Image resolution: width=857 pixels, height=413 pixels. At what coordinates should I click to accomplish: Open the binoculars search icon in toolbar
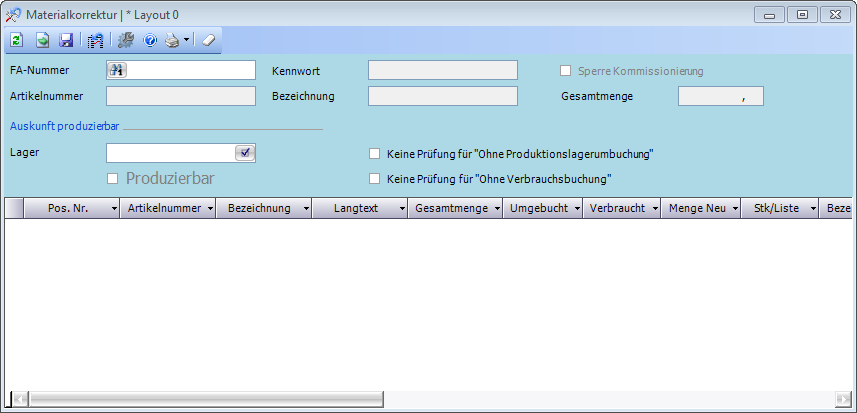(96, 41)
